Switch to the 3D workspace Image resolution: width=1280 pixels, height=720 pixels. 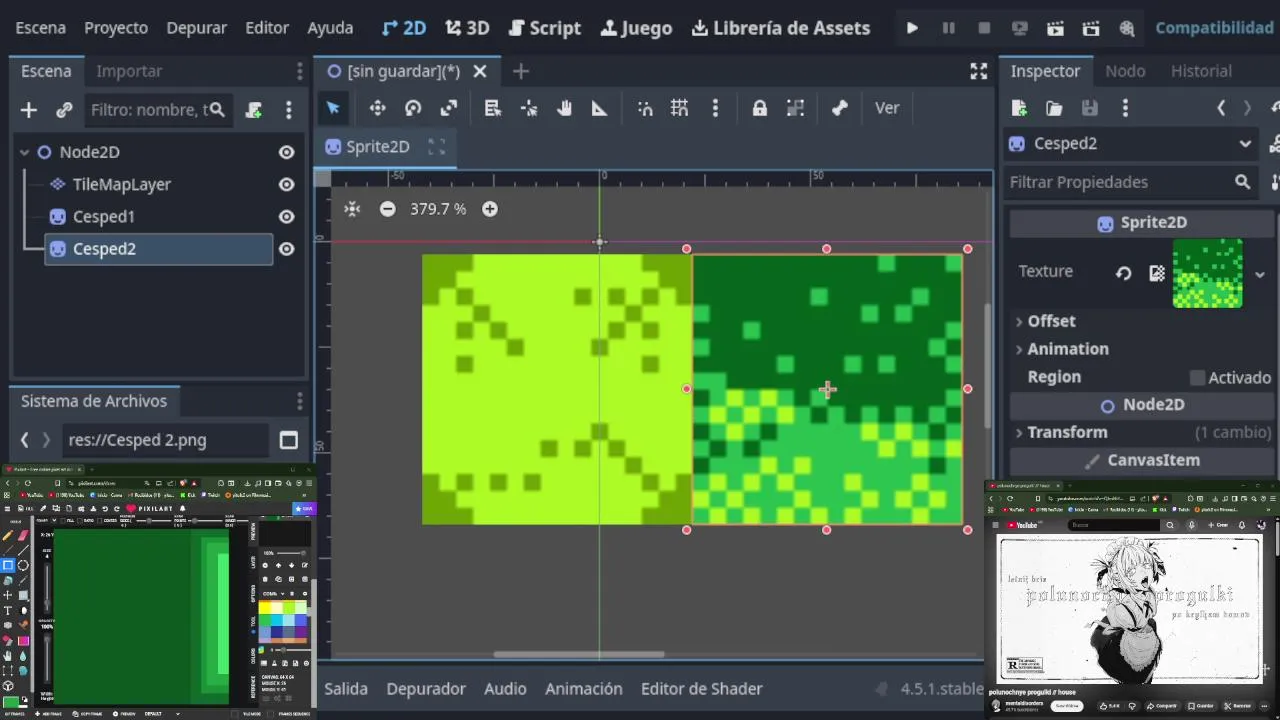[x=467, y=28]
